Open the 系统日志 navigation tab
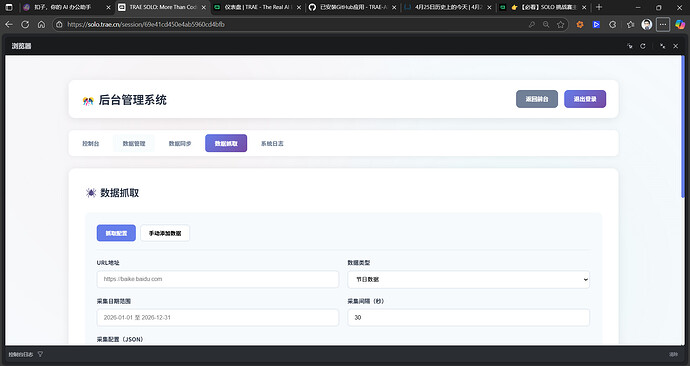Screen dimensions: 690x366 point(272,143)
